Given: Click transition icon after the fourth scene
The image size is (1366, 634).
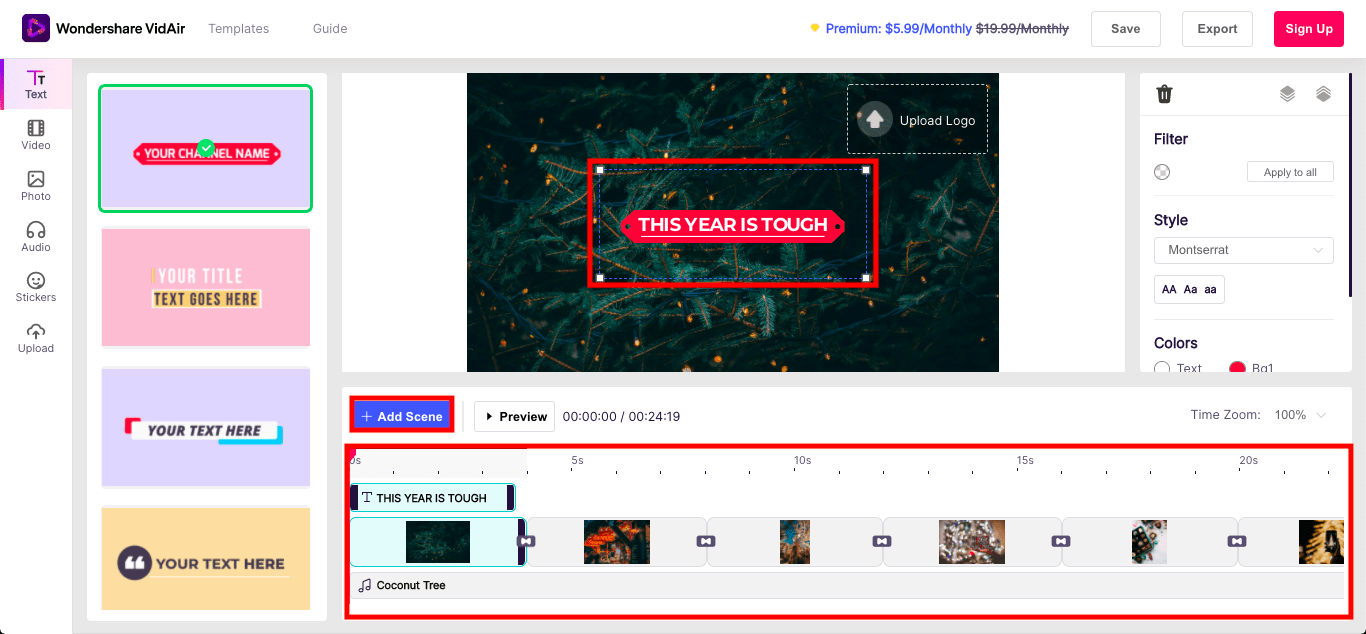Looking at the screenshot, I should tap(1060, 541).
